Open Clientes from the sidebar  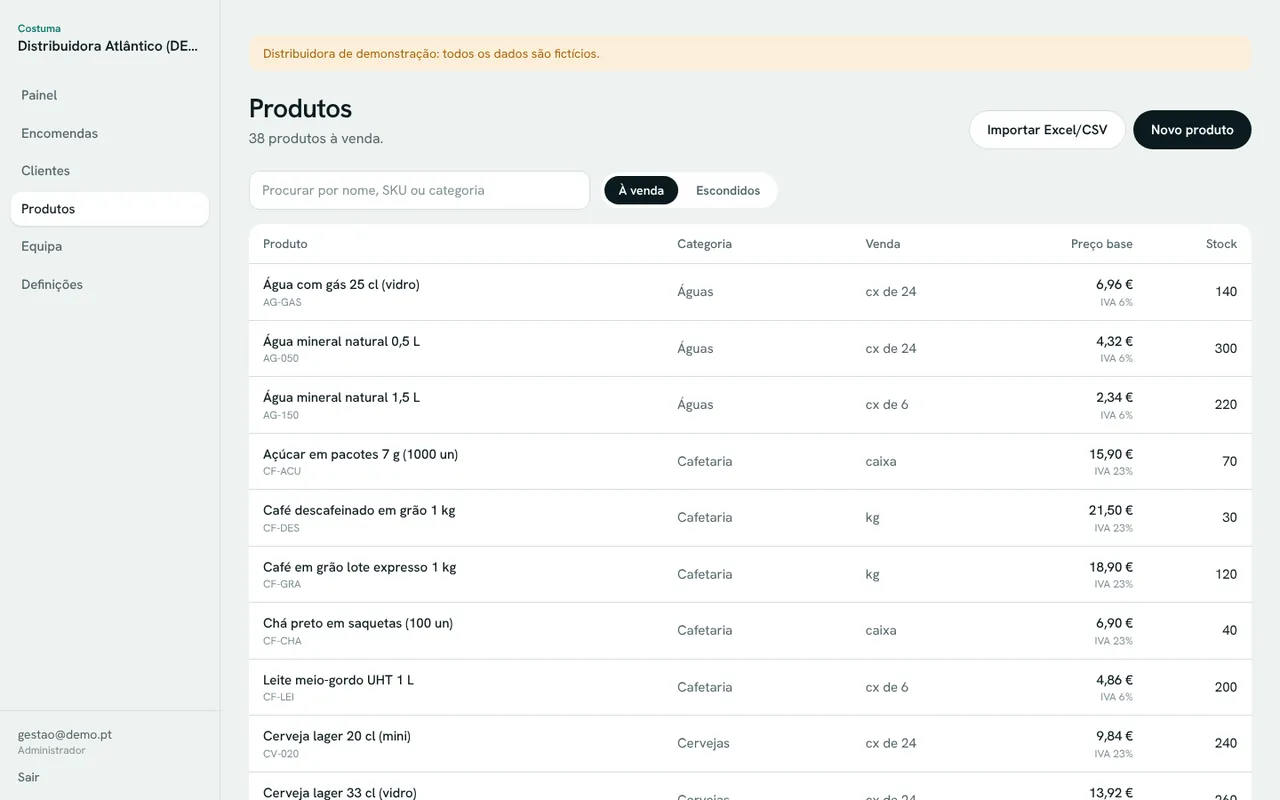(x=110, y=171)
